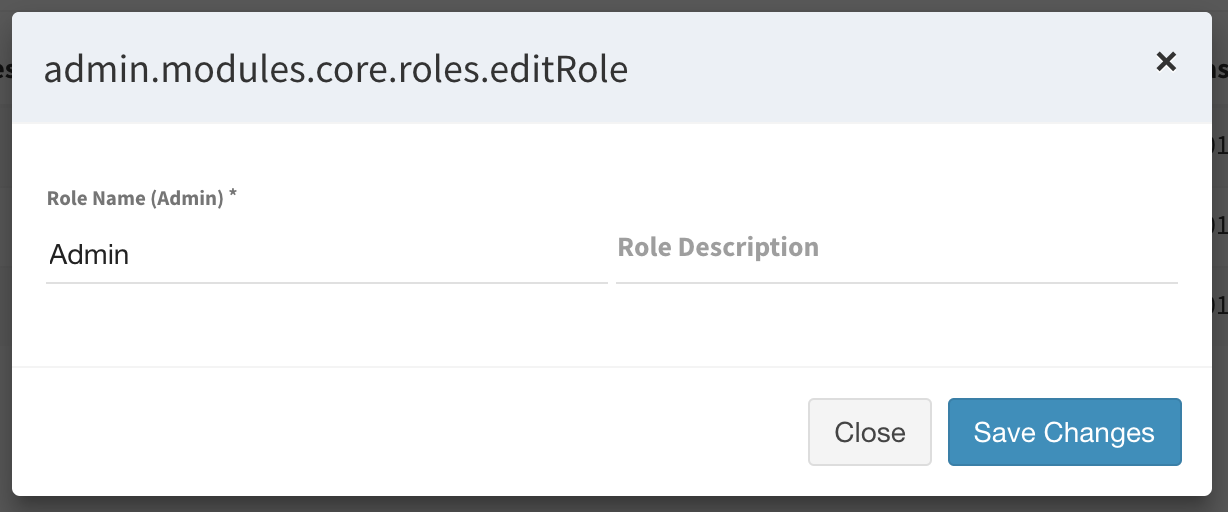The height and width of the screenshot is (512, 1228).
Task: Click the empty footer area left of Close
Action: [x=400, y=432]
